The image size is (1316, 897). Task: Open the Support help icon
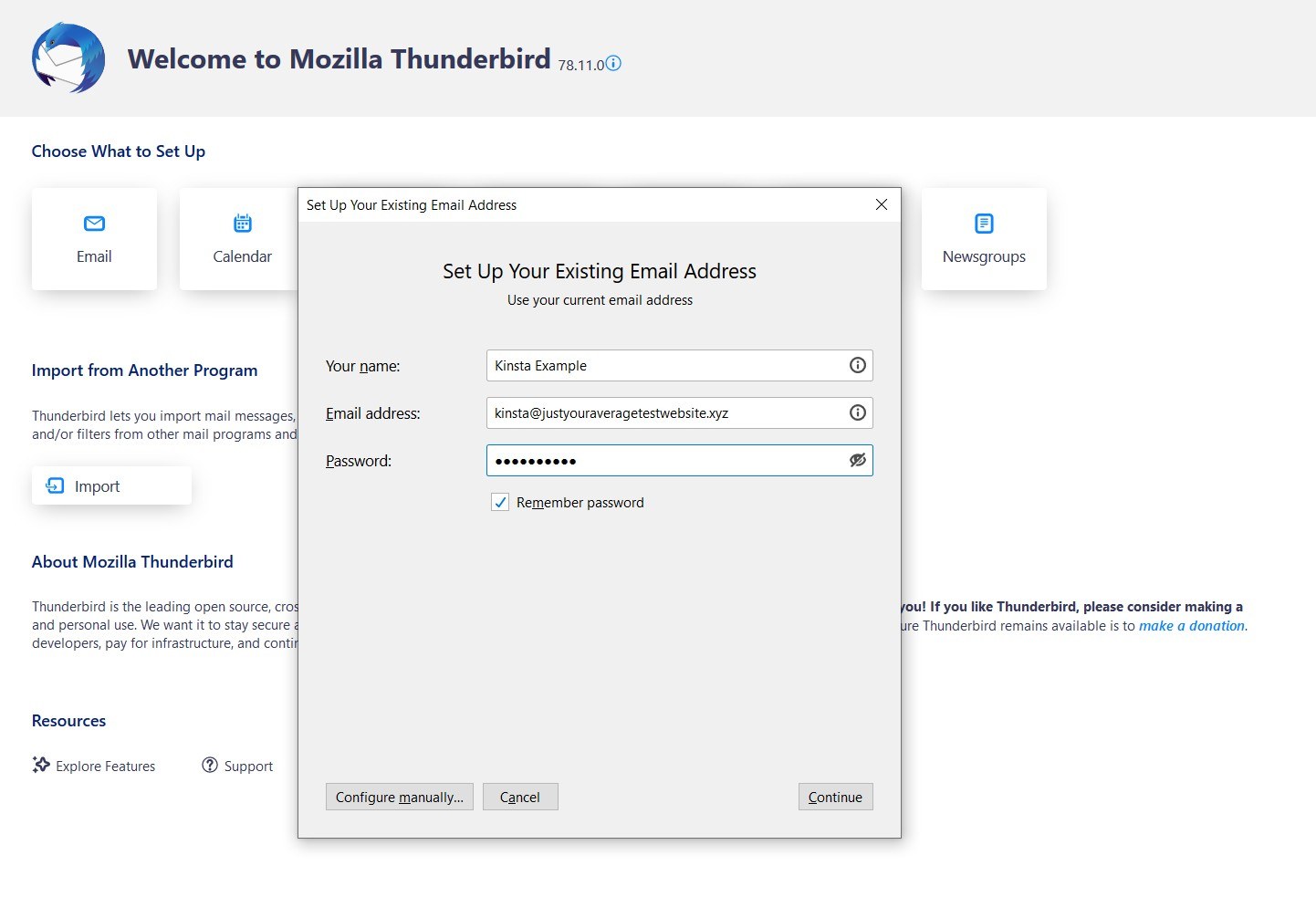(210, 766)
